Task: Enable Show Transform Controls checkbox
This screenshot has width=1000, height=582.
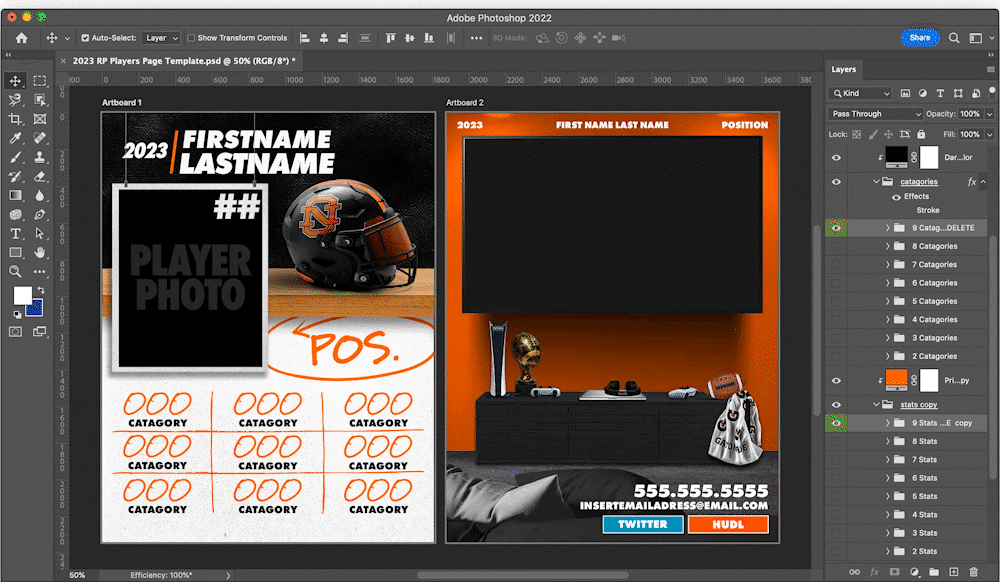Action: 191,38
